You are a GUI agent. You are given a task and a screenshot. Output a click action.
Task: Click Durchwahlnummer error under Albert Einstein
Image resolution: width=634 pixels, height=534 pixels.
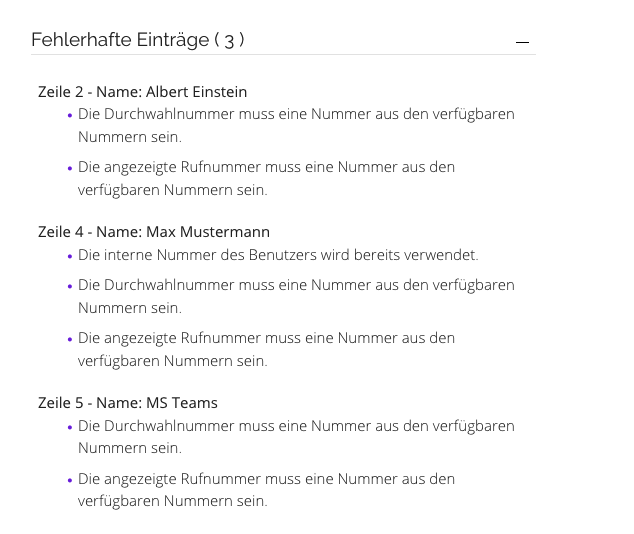(x=296, y=125)
